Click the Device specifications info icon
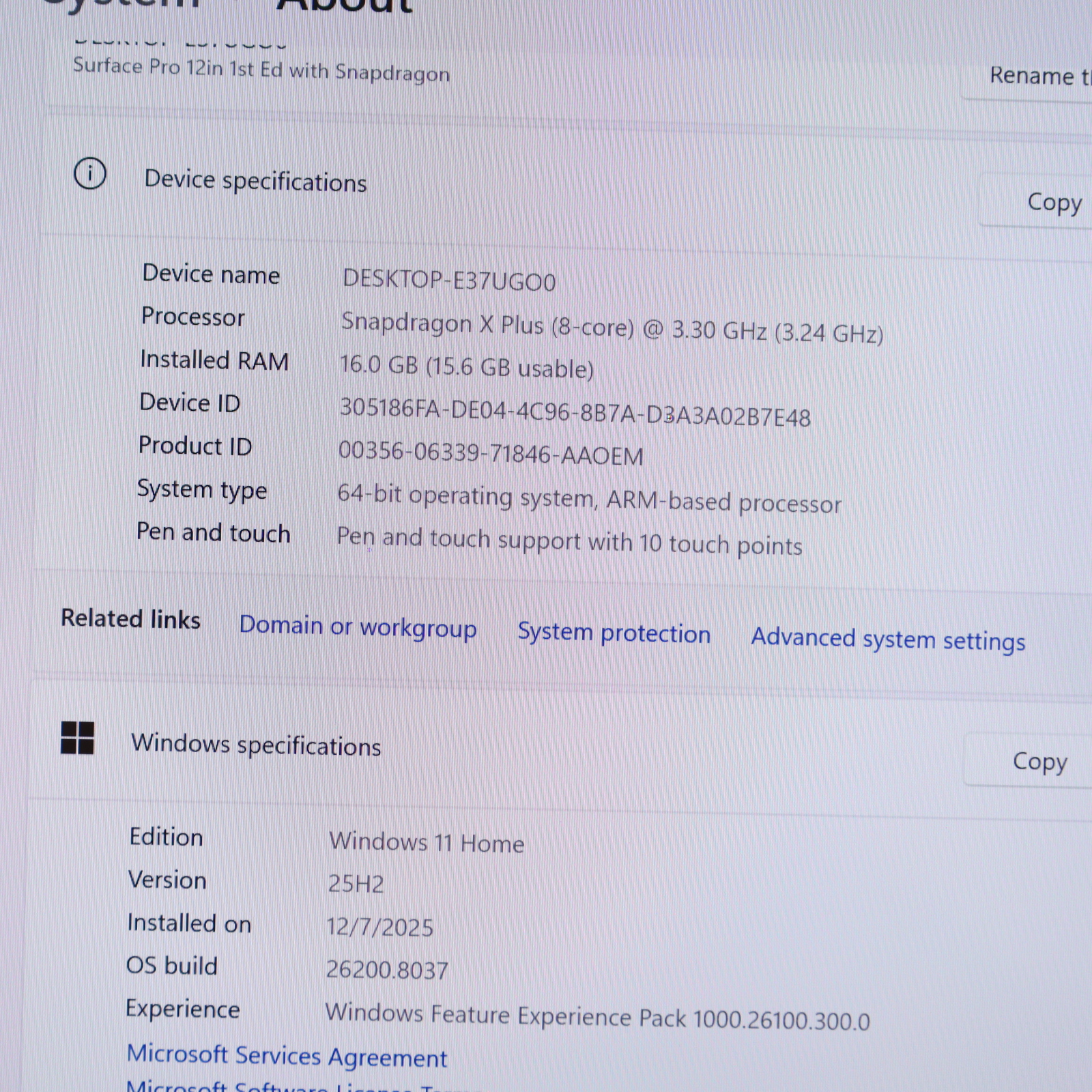 point(89,173)
